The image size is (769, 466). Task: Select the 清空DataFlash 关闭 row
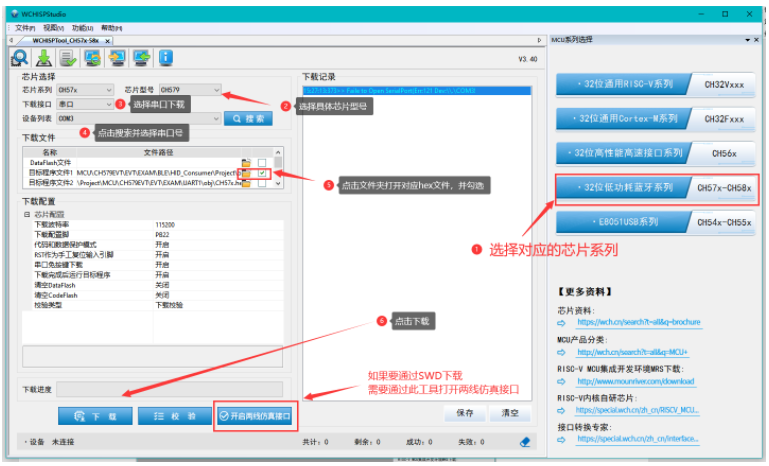[158, 285]
